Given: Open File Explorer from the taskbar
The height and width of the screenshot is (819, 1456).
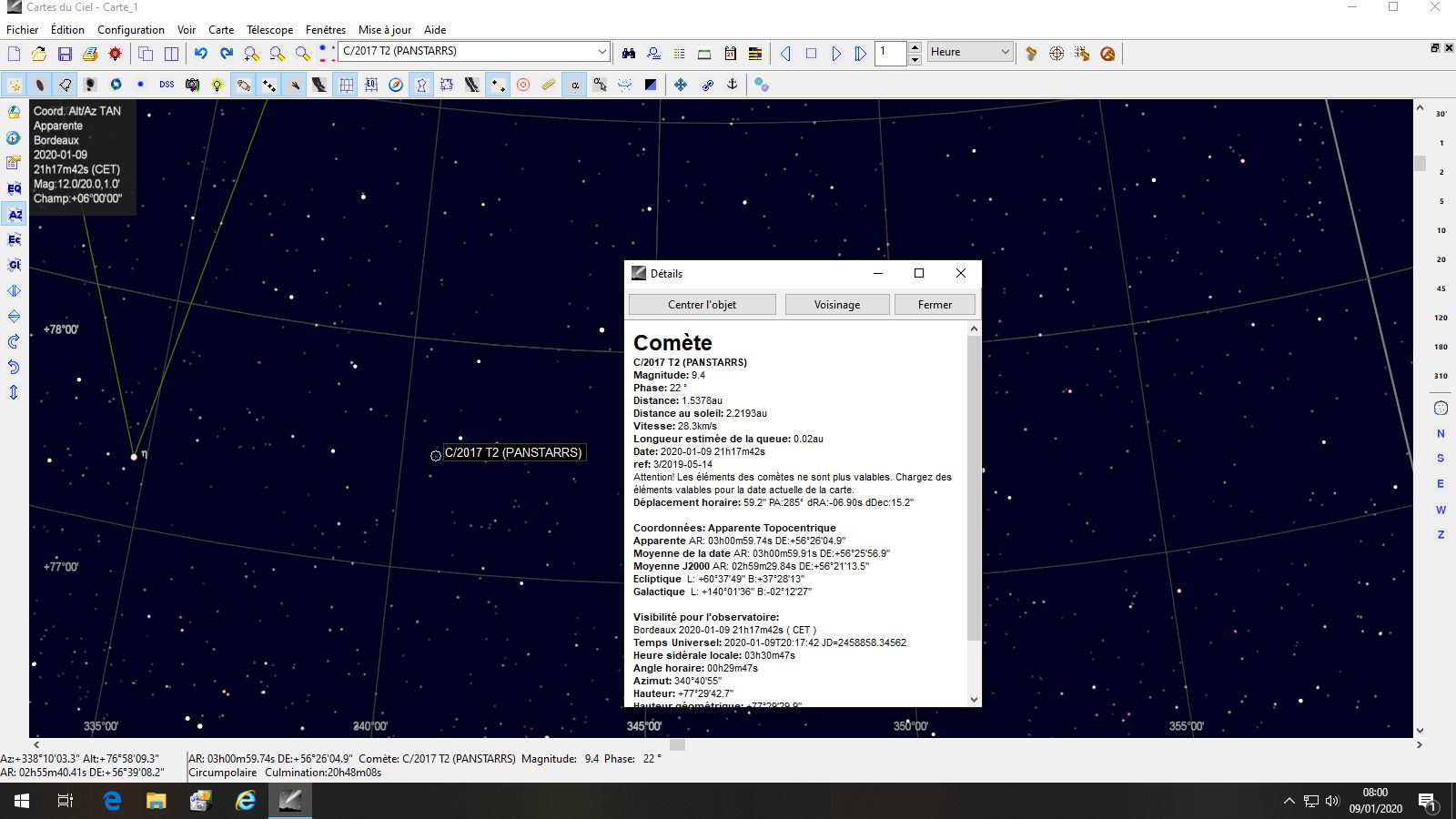Looking at the screenshot, I should click(x=157, y=801).
